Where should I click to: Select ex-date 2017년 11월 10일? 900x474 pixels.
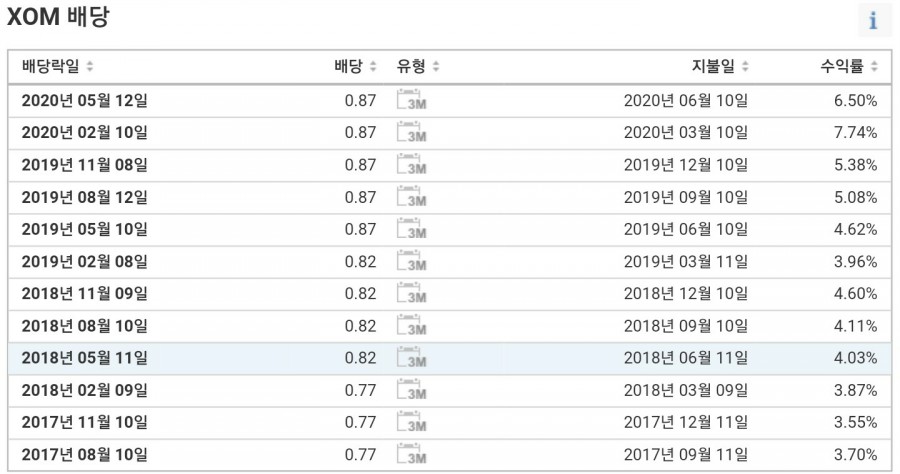[x=85, y=422]
